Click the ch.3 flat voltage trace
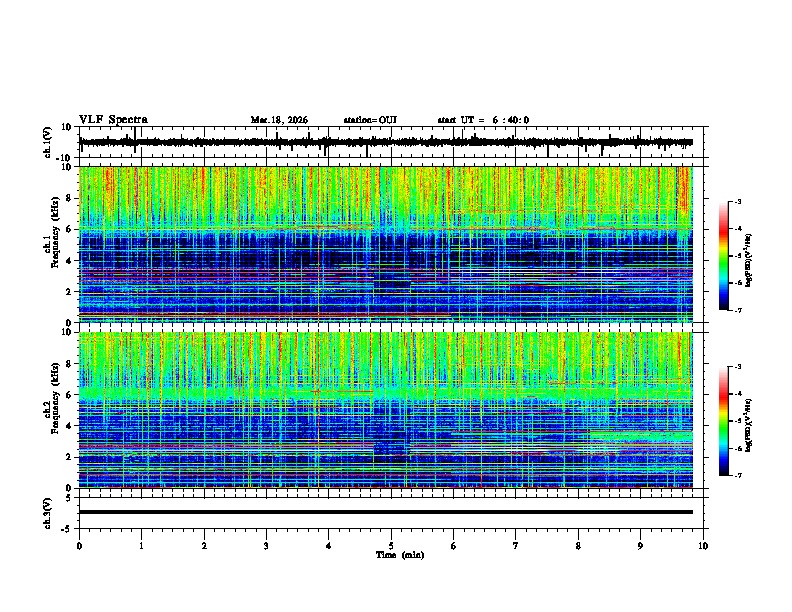This screenshot has height=612, width=792. (x=386, y=512)
